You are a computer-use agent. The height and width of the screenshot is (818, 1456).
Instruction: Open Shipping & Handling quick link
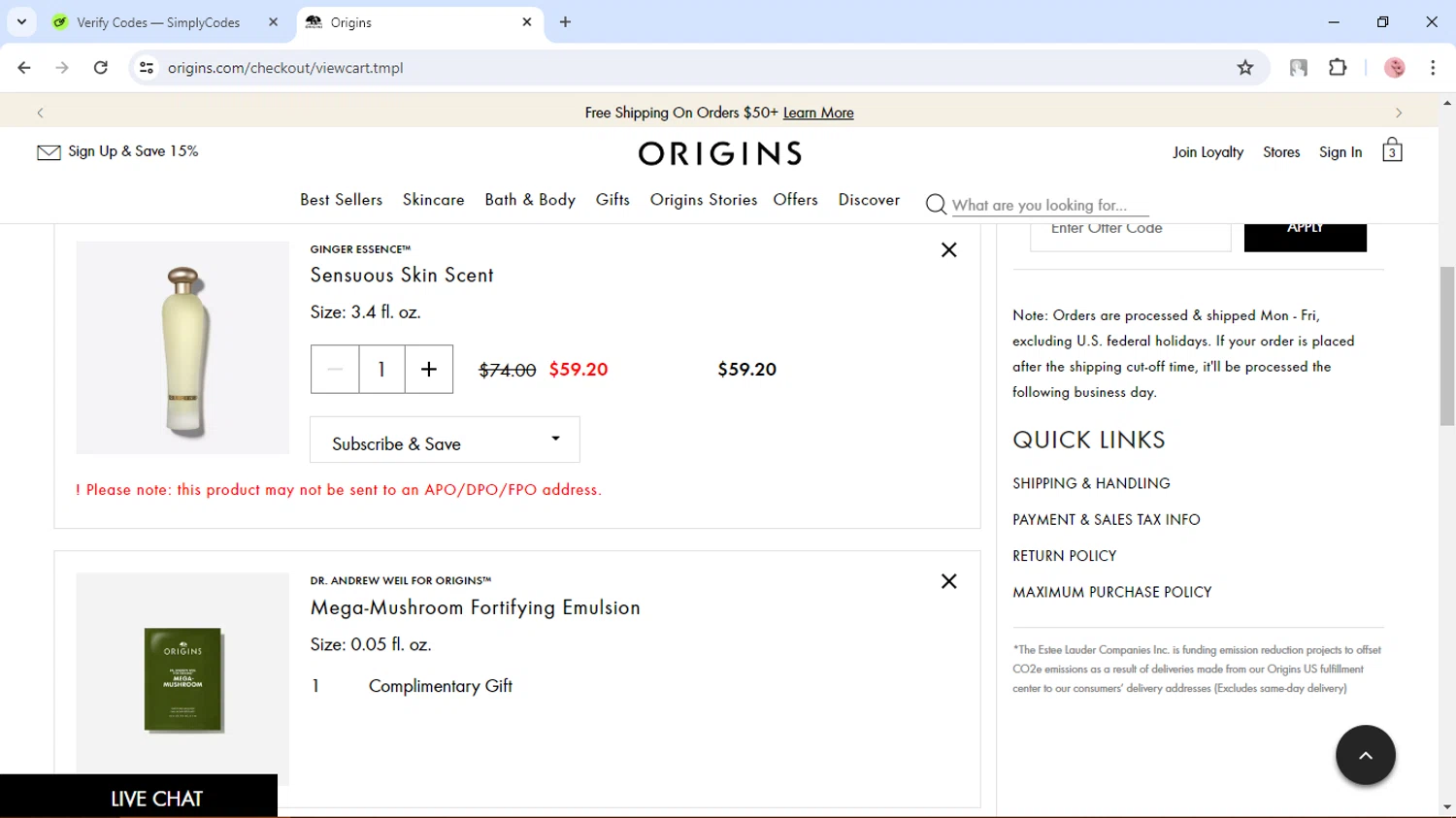click(1091, 483)
